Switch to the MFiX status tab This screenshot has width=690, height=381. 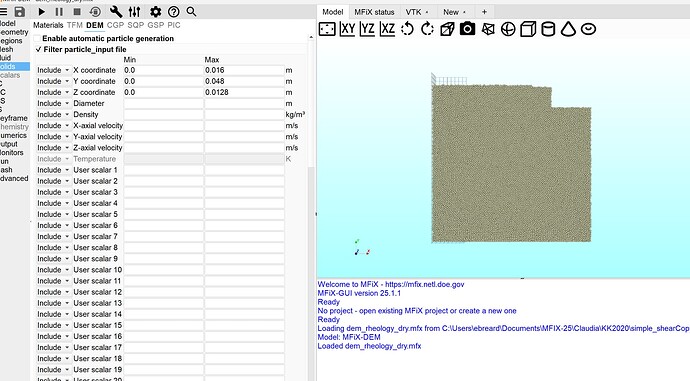(x=374, y=12)
